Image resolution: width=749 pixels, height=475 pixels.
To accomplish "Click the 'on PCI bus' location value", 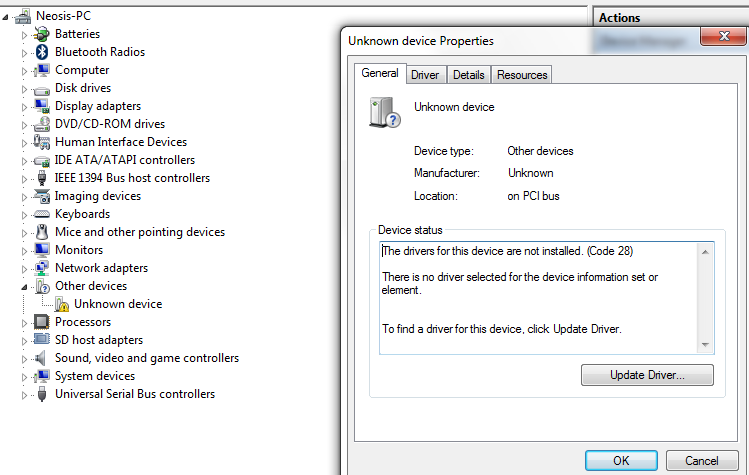I will pyautogui.click(x=533, y=196).
